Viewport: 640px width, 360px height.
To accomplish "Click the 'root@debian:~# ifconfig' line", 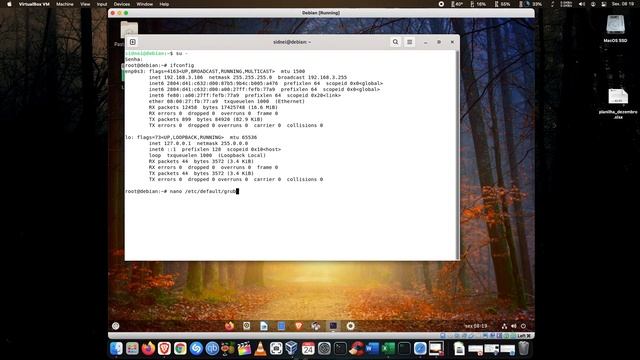I will [160, 65].
